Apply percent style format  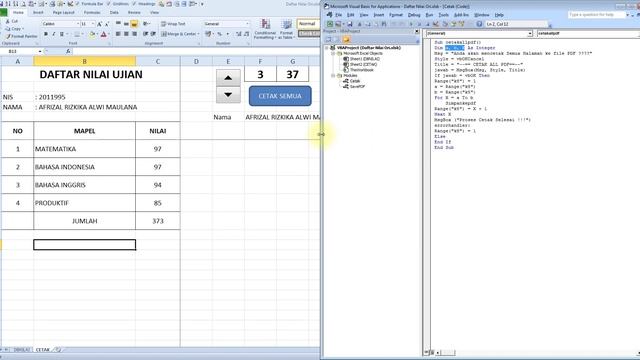point(219,34)
